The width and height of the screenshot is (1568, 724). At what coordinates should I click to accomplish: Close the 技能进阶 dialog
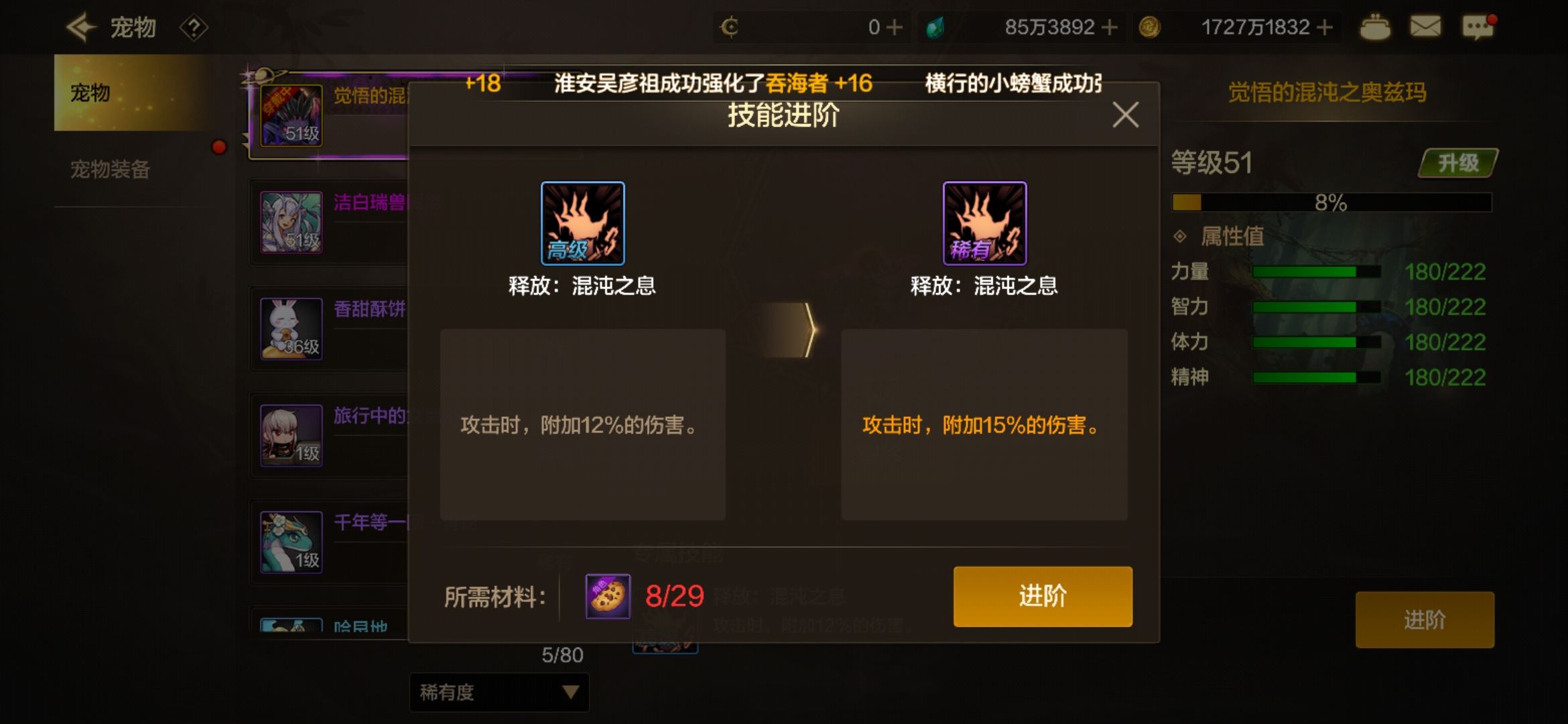coord(1125,115)
